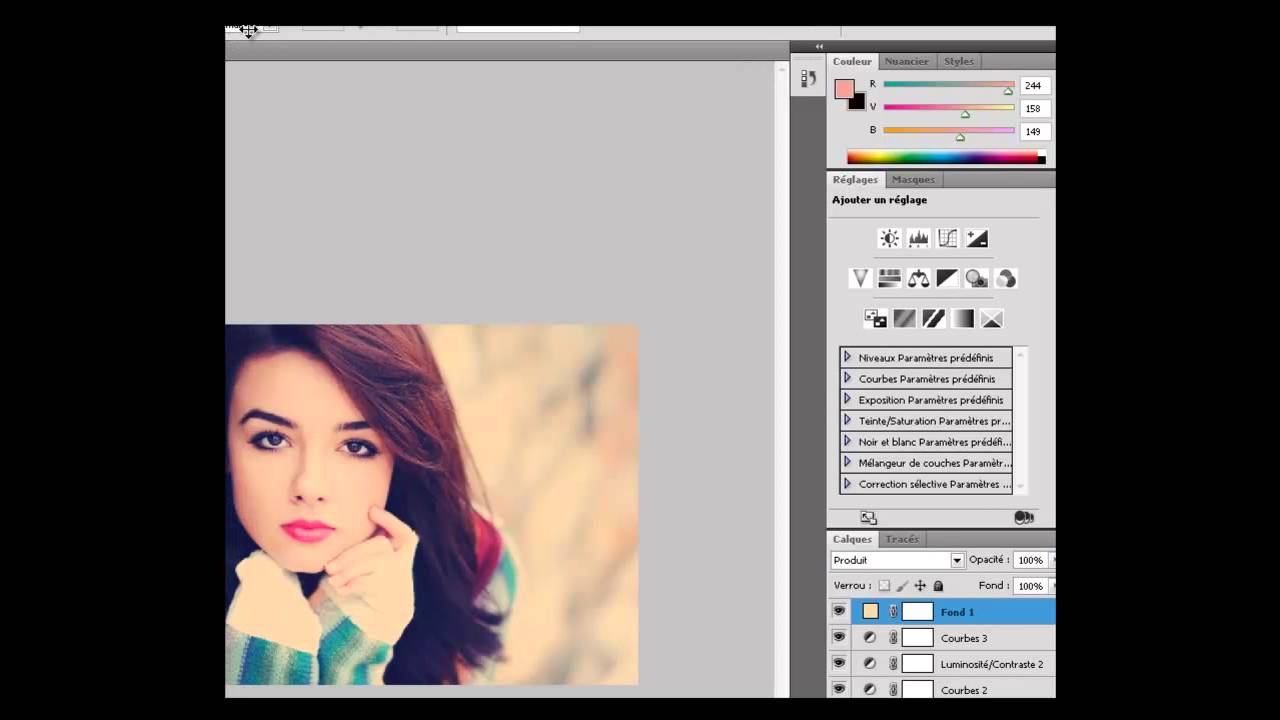Toggle lock position (move icon)

920,586
